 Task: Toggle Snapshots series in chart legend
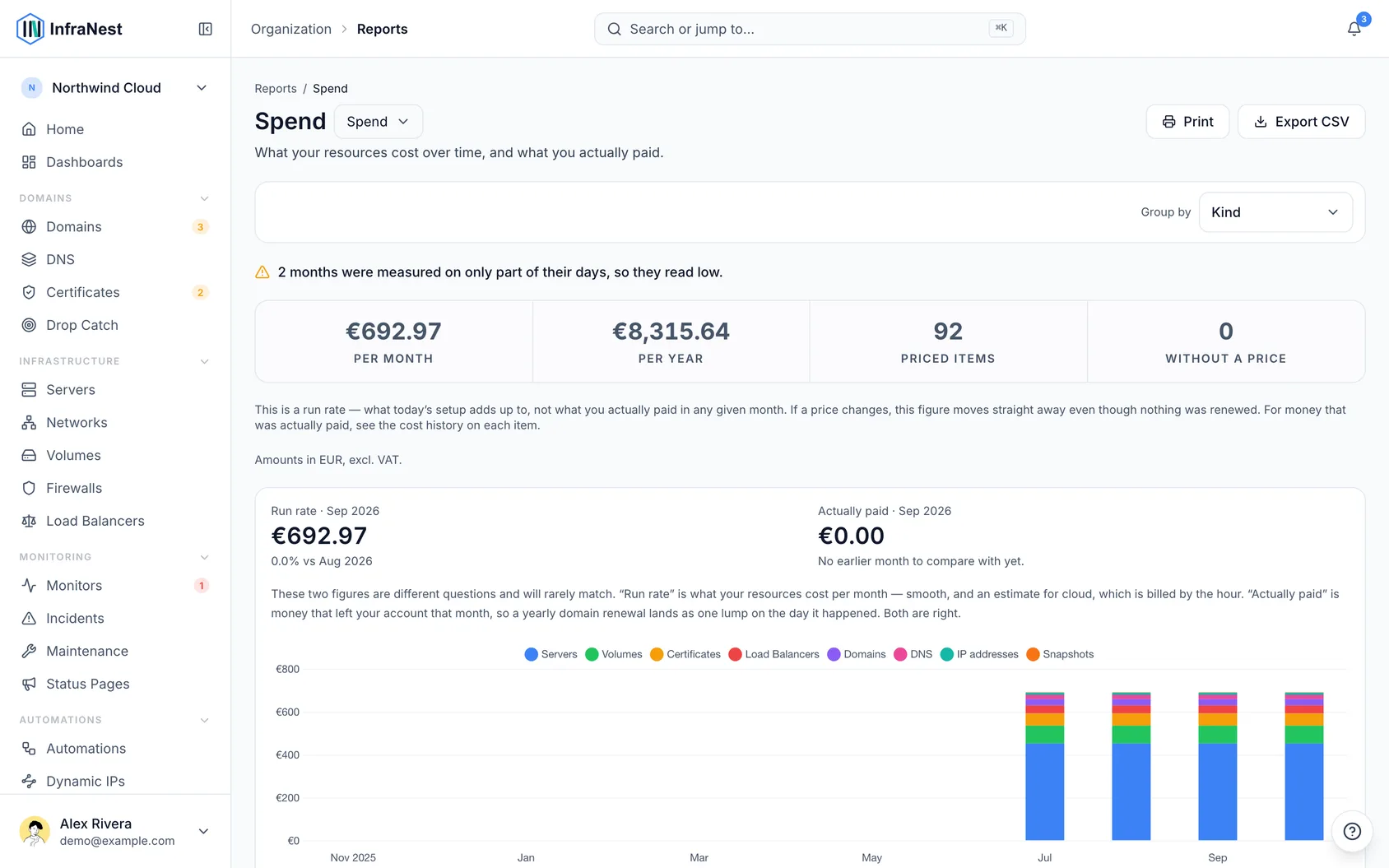(x=1060, y=654)
